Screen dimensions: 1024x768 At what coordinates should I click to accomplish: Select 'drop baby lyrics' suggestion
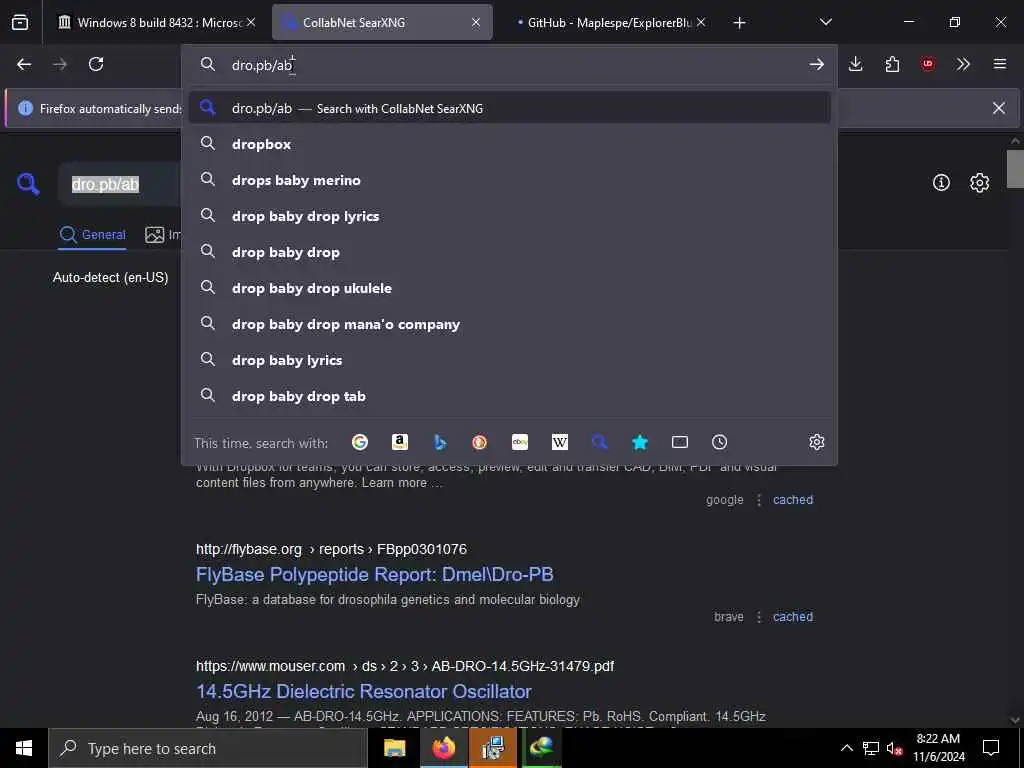(x=509, y=360)
